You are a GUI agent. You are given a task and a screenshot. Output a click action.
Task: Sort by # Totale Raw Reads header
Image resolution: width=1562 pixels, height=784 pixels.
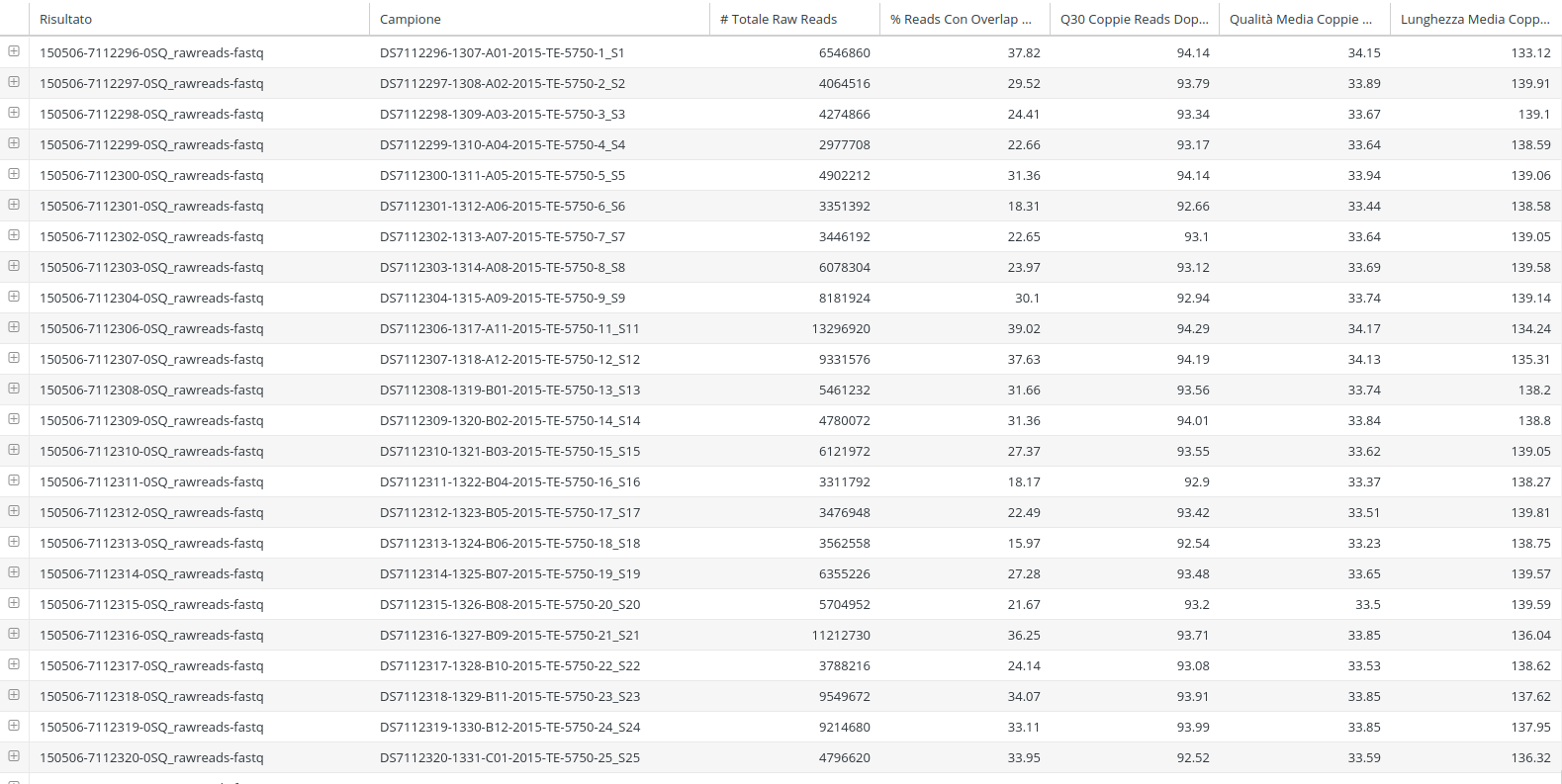click(779, 19)
